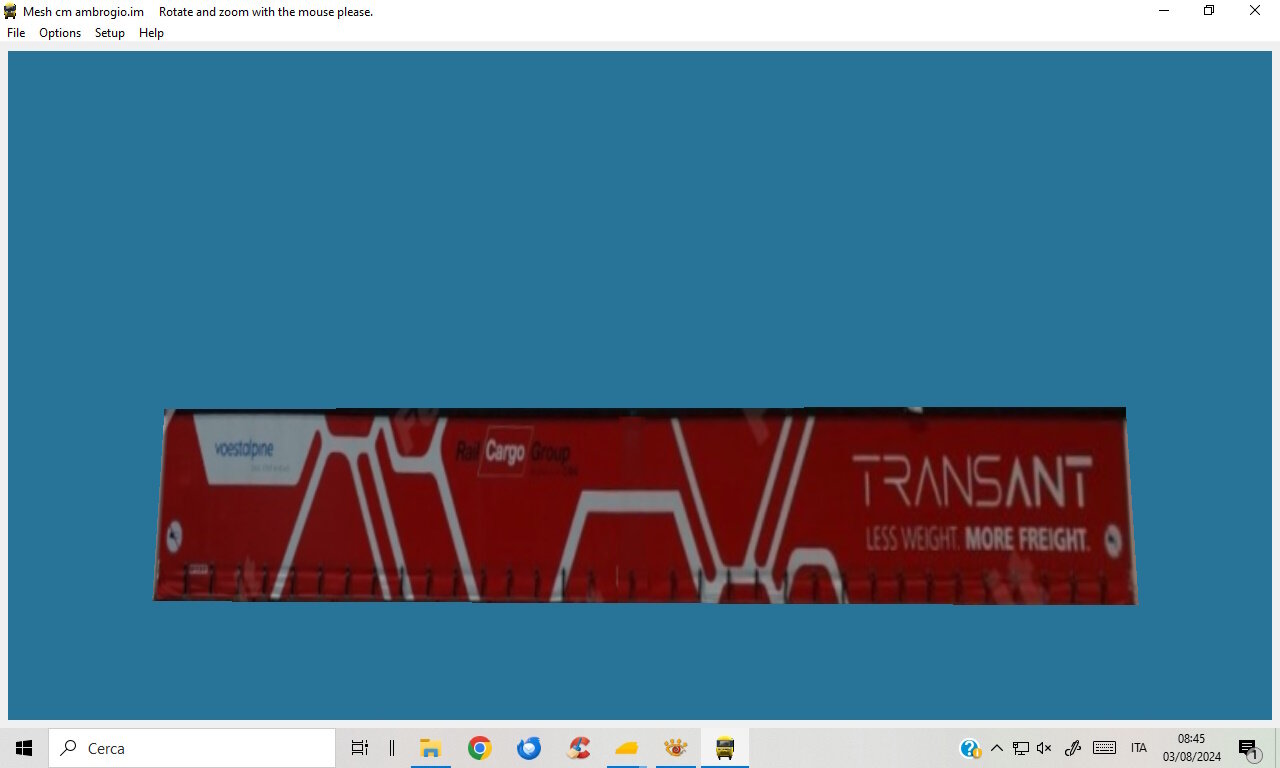Open Task View in taskbar
The width and height of the screenshot is (1280, 768).
coord(360,748)
